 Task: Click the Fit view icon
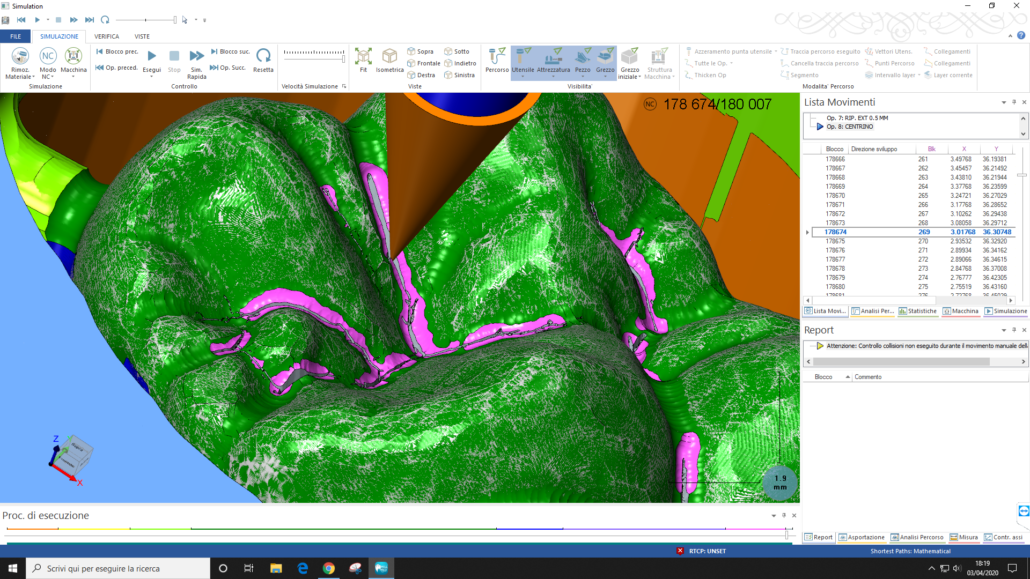click(363, 56)
